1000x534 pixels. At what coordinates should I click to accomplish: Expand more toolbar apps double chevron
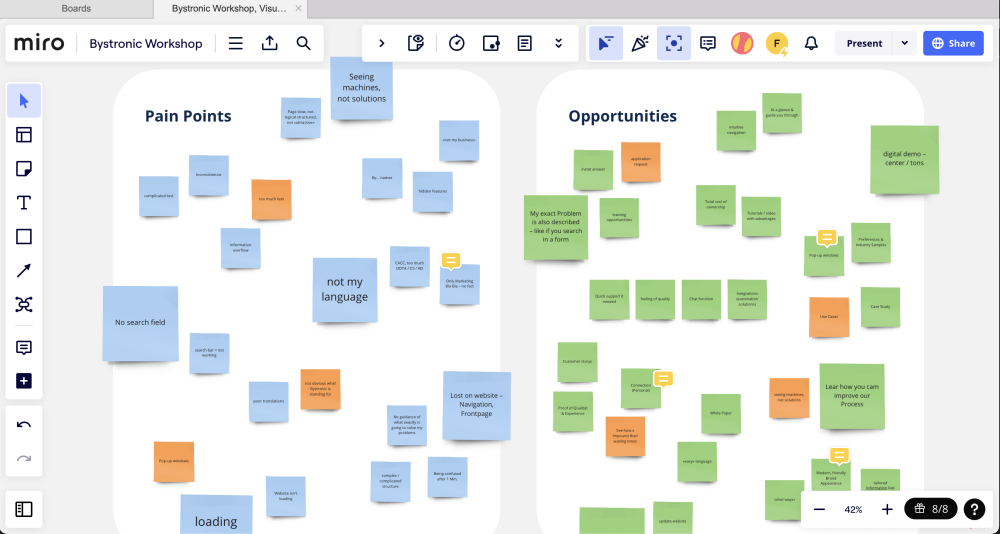[558, 44]
